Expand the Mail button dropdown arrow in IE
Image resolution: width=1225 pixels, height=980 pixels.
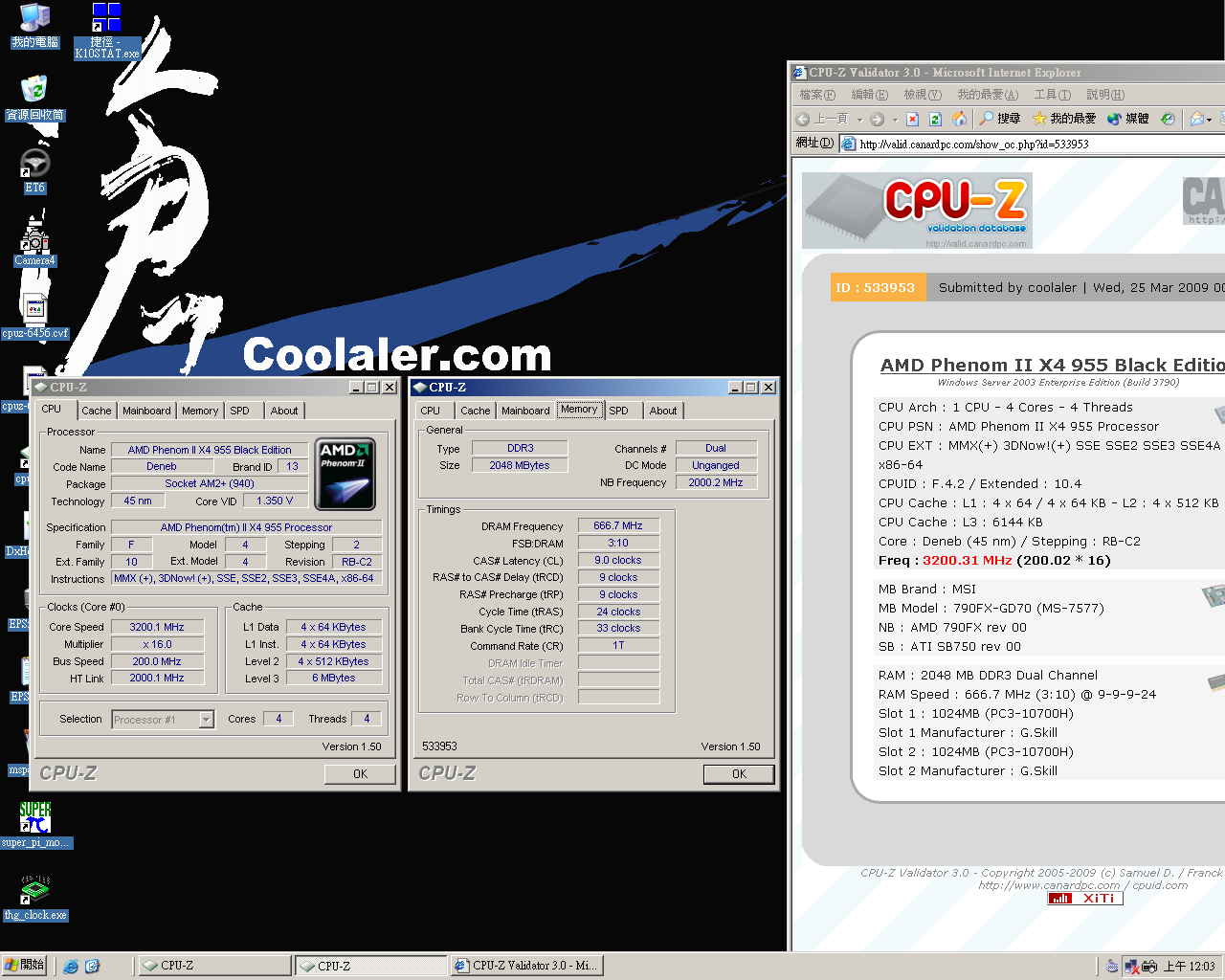pos(1210,120)
